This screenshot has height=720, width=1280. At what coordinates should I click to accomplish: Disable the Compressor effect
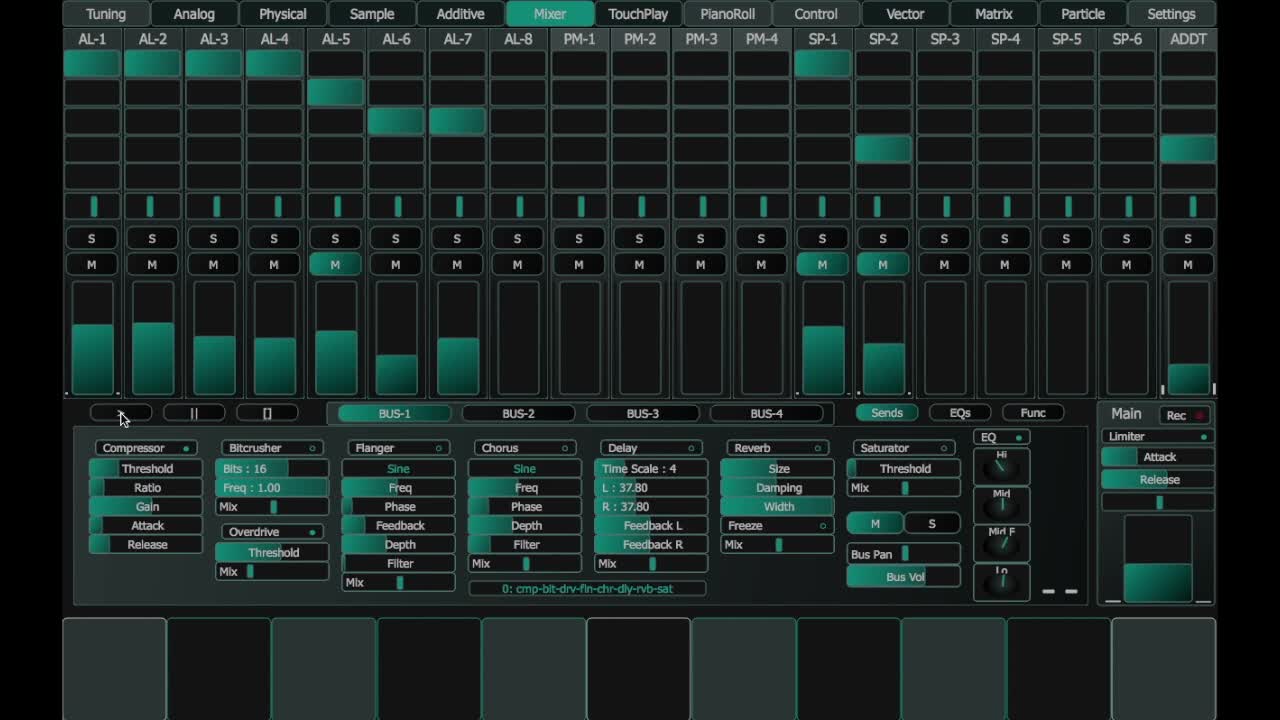point(146,448)
